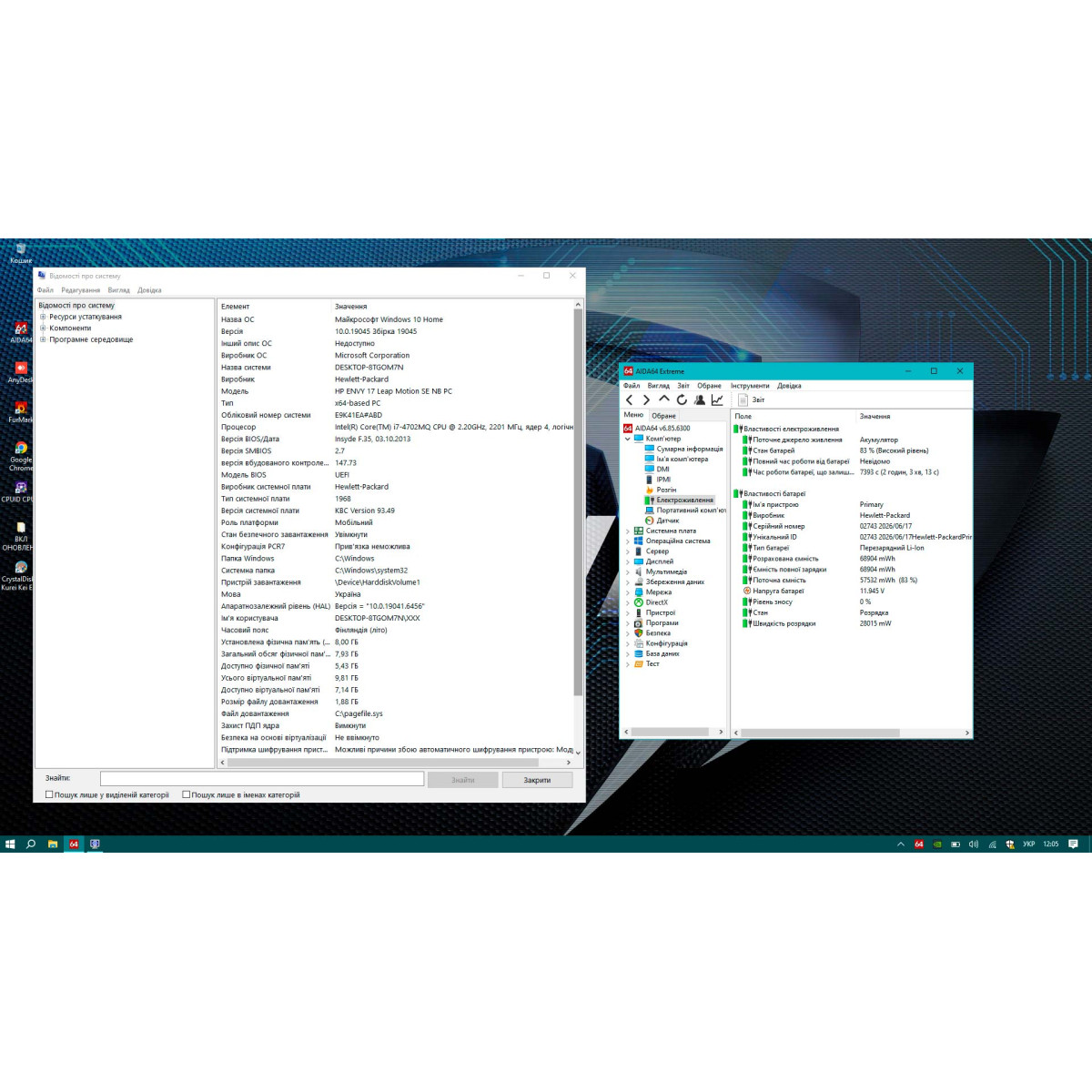
Task: Open the AIDA64 graph toolbar icon
Action: click(x=717, y=399)
